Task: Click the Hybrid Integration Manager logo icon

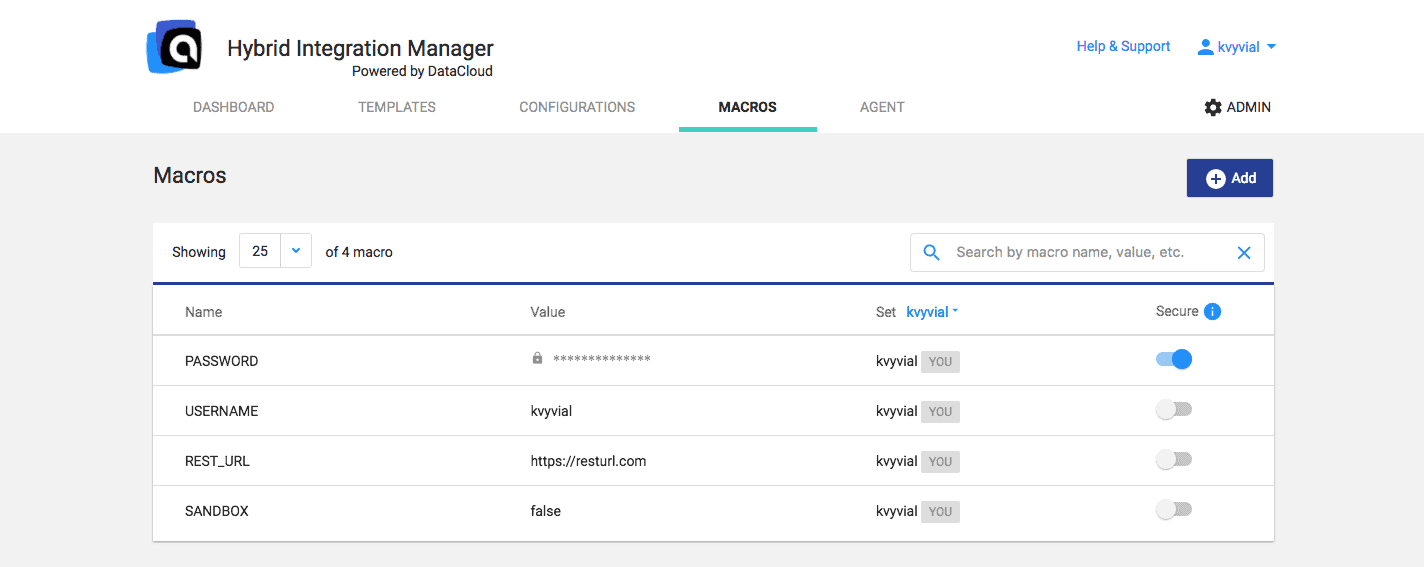Action: coord(175,47)
